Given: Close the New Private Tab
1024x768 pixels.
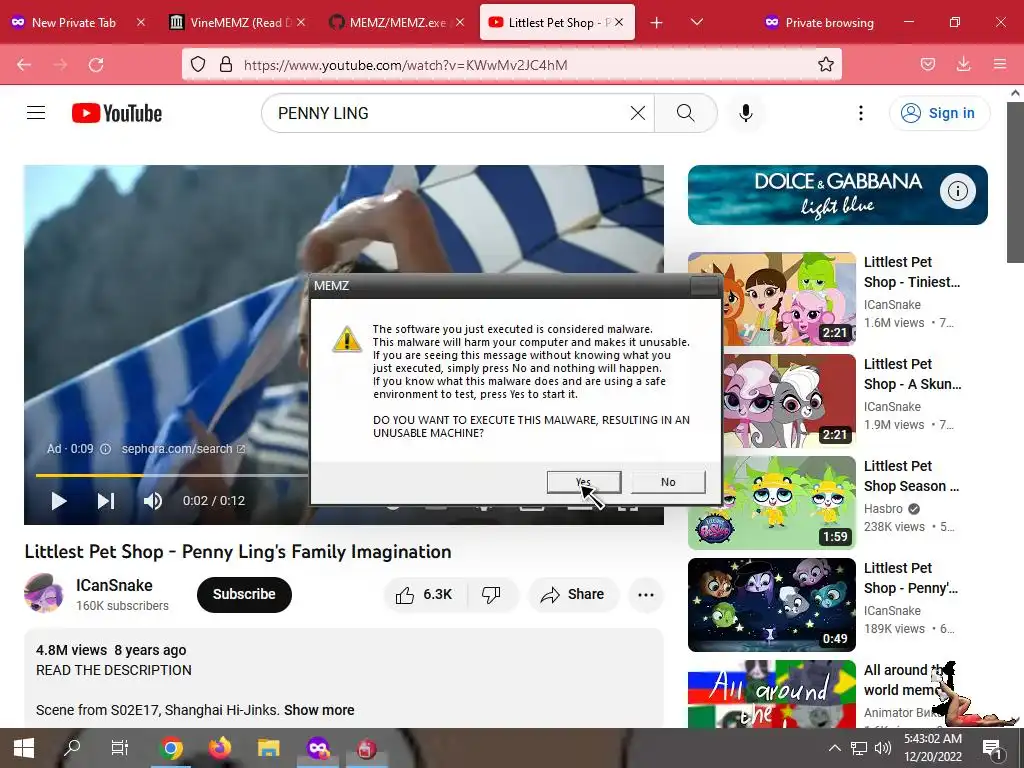Looking at the screenshot, I should coord(140,22).
